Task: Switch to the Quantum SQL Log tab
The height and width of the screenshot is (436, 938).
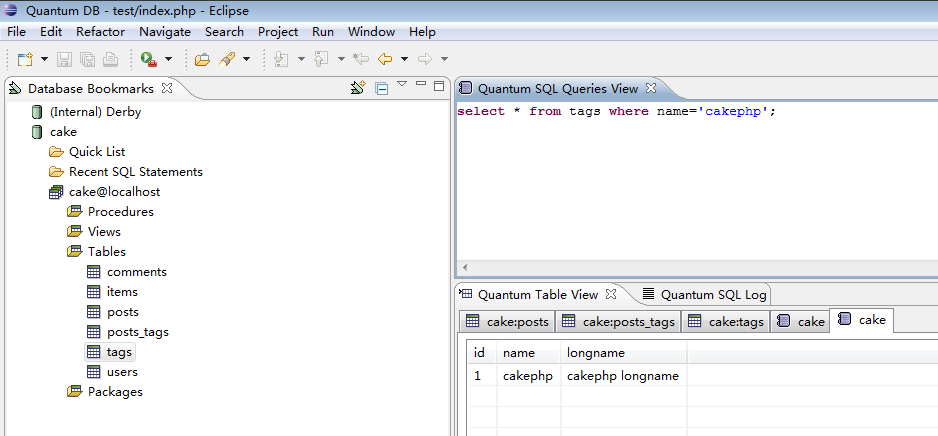Action: point(713,294)
